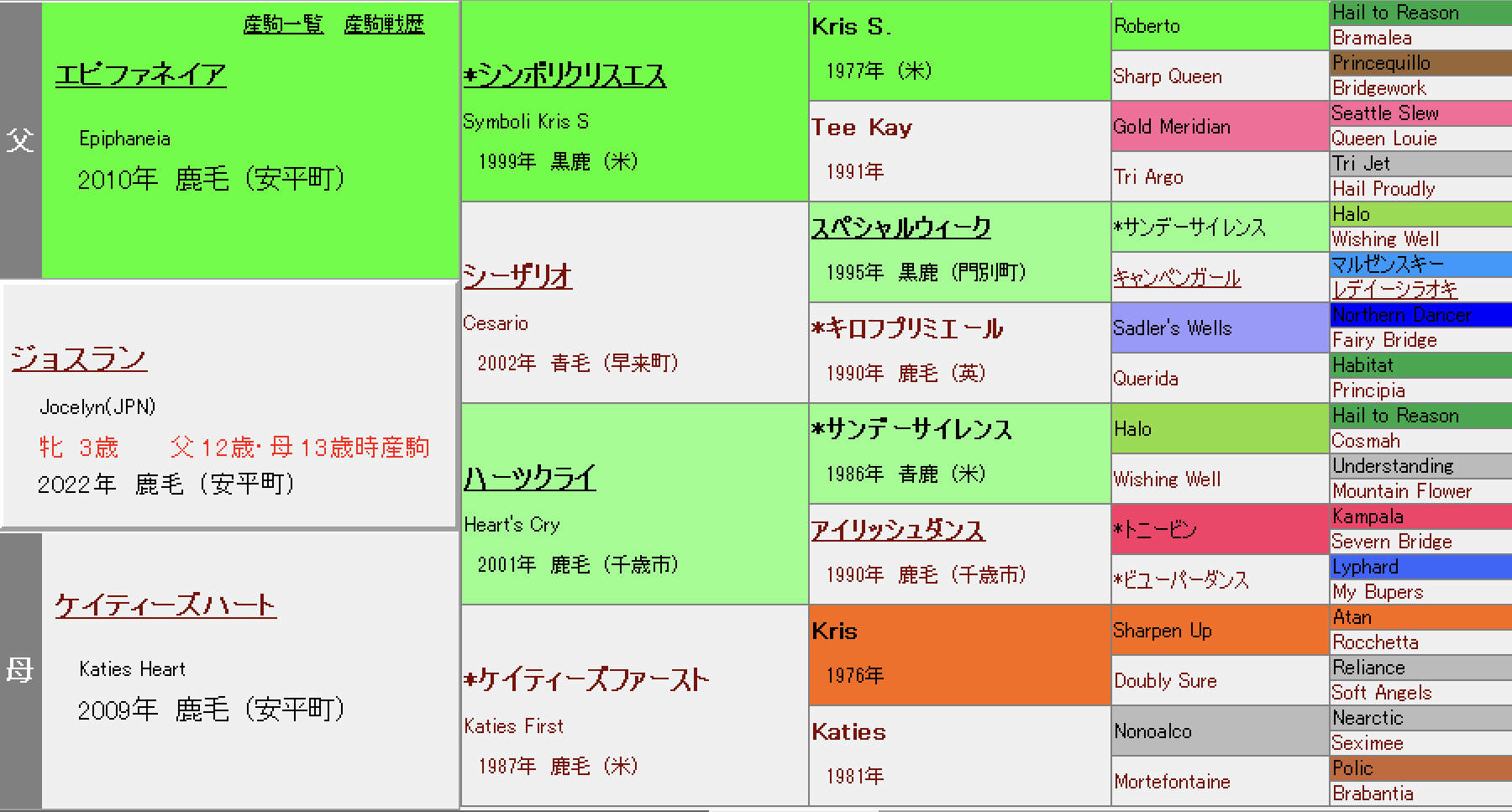Click the 父 sire side label
Viewport: 1512px width, 812px height.
tap(20, 139)
